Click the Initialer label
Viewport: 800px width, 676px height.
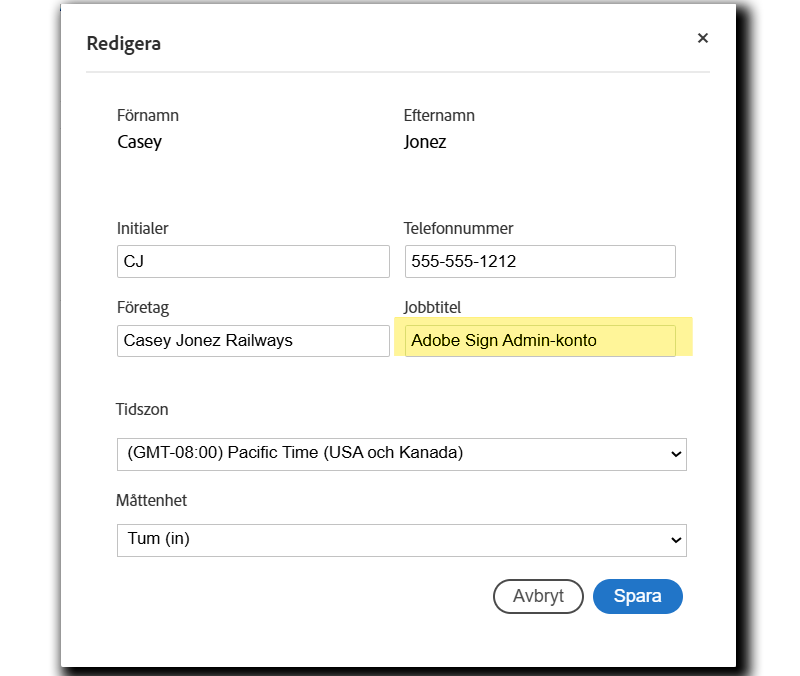(142, 229)
